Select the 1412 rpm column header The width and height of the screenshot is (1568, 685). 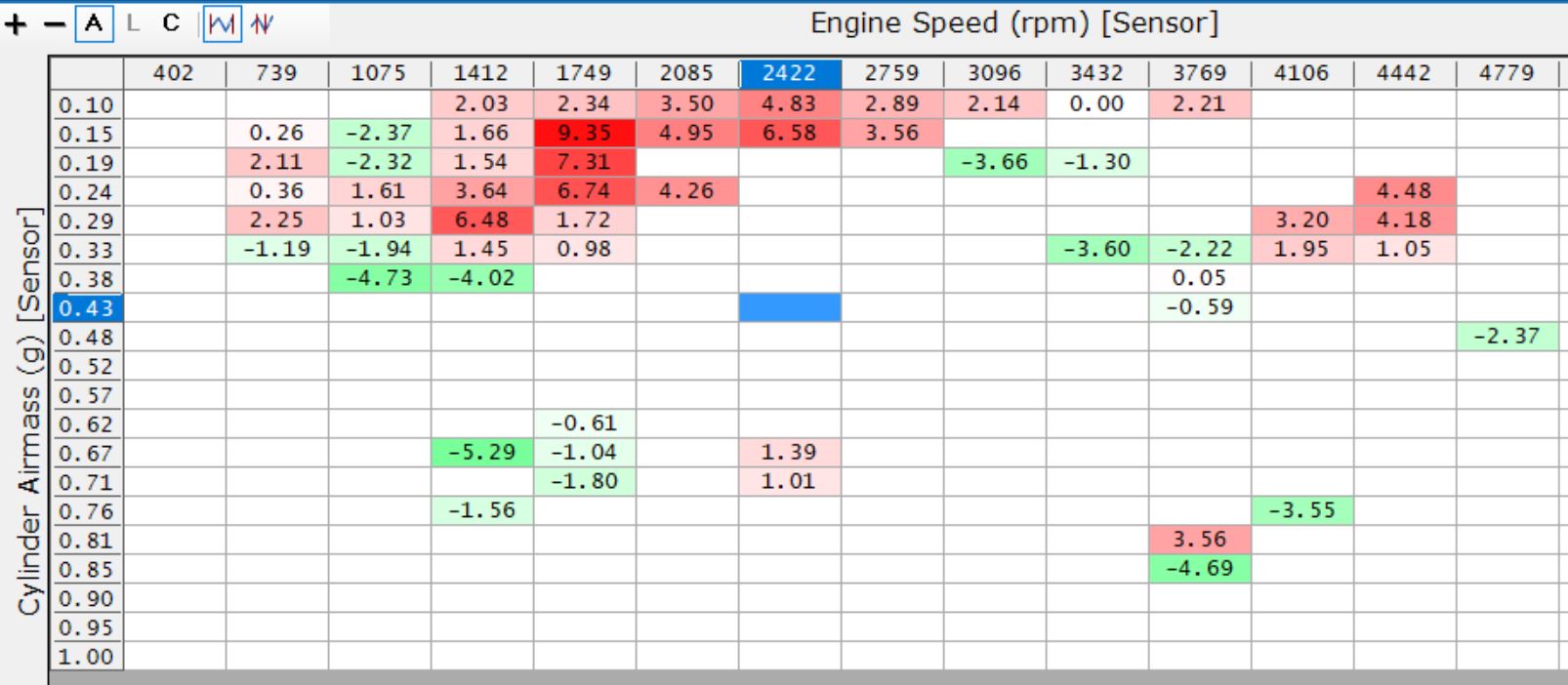482,74
